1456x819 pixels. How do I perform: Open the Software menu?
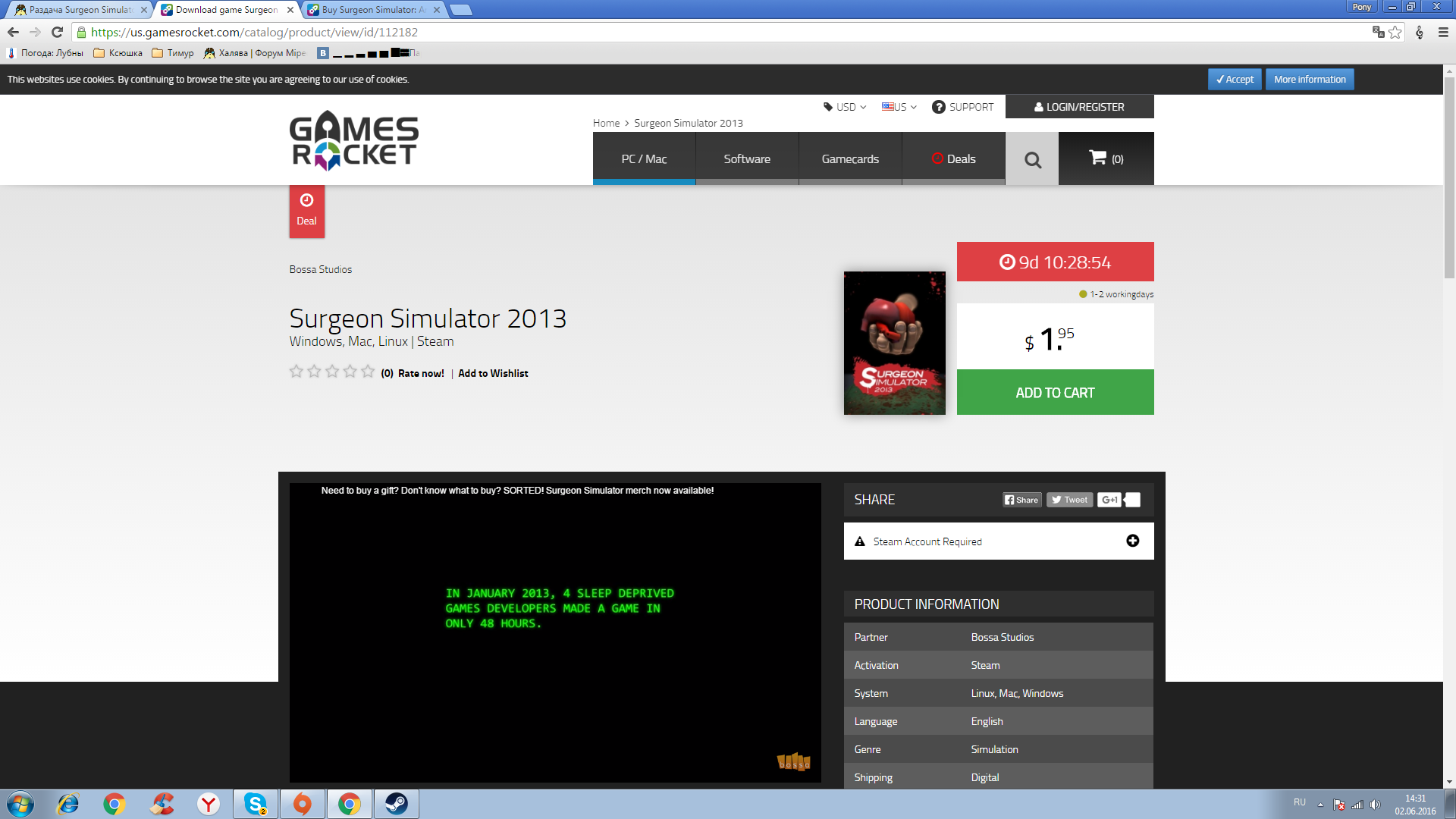[x=747, y=158]
